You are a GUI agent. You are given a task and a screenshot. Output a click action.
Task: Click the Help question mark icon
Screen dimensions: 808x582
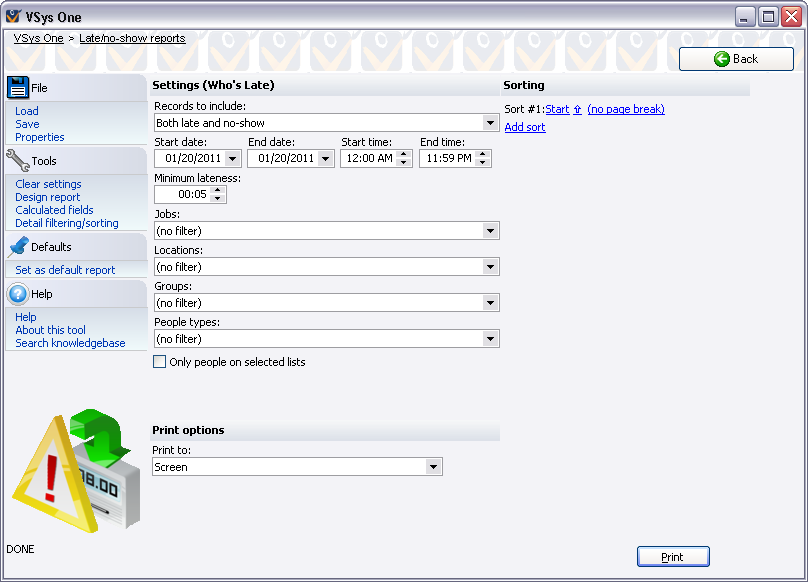(18, 294)
